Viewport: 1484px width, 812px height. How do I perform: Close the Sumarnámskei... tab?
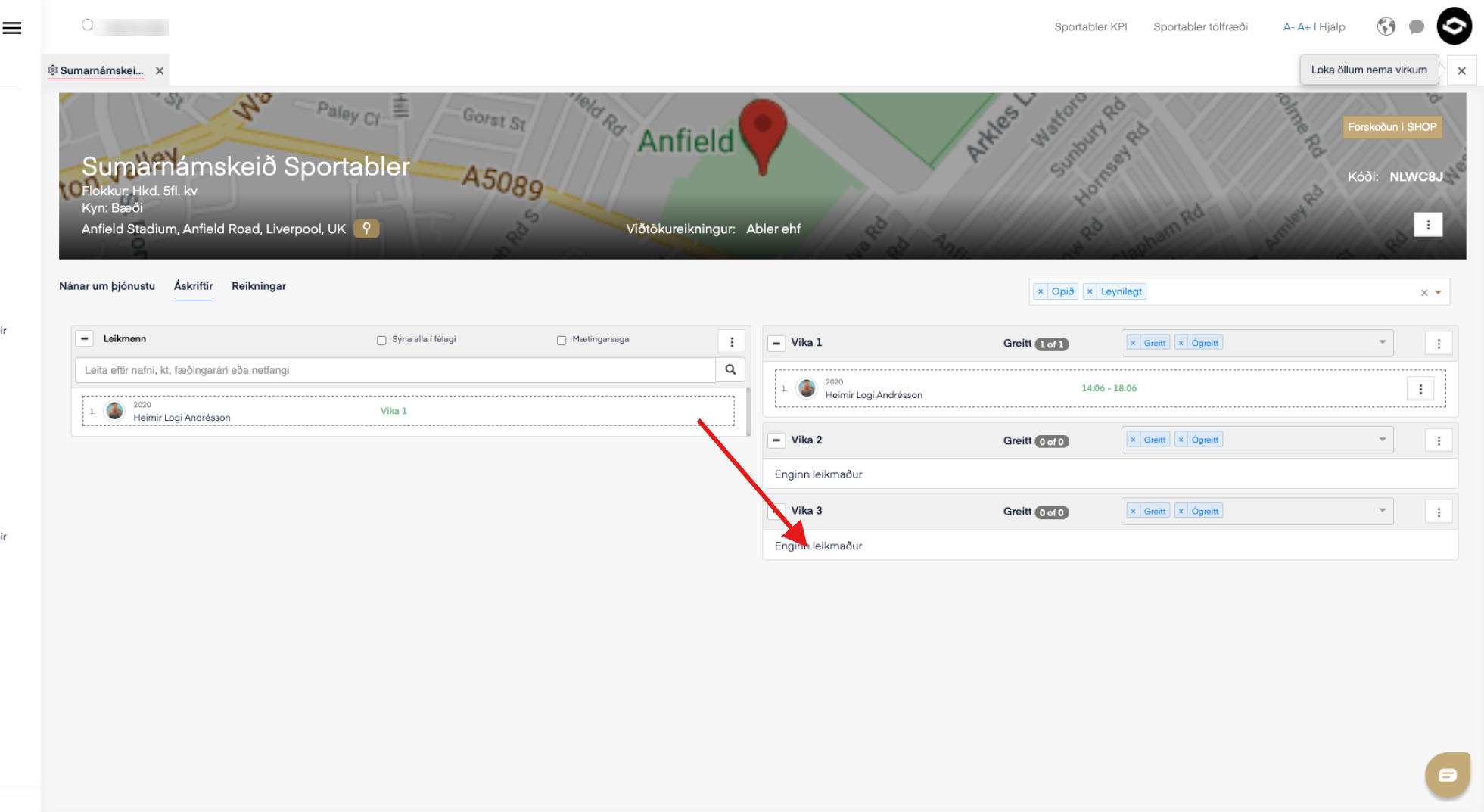(x=160, y=70)
